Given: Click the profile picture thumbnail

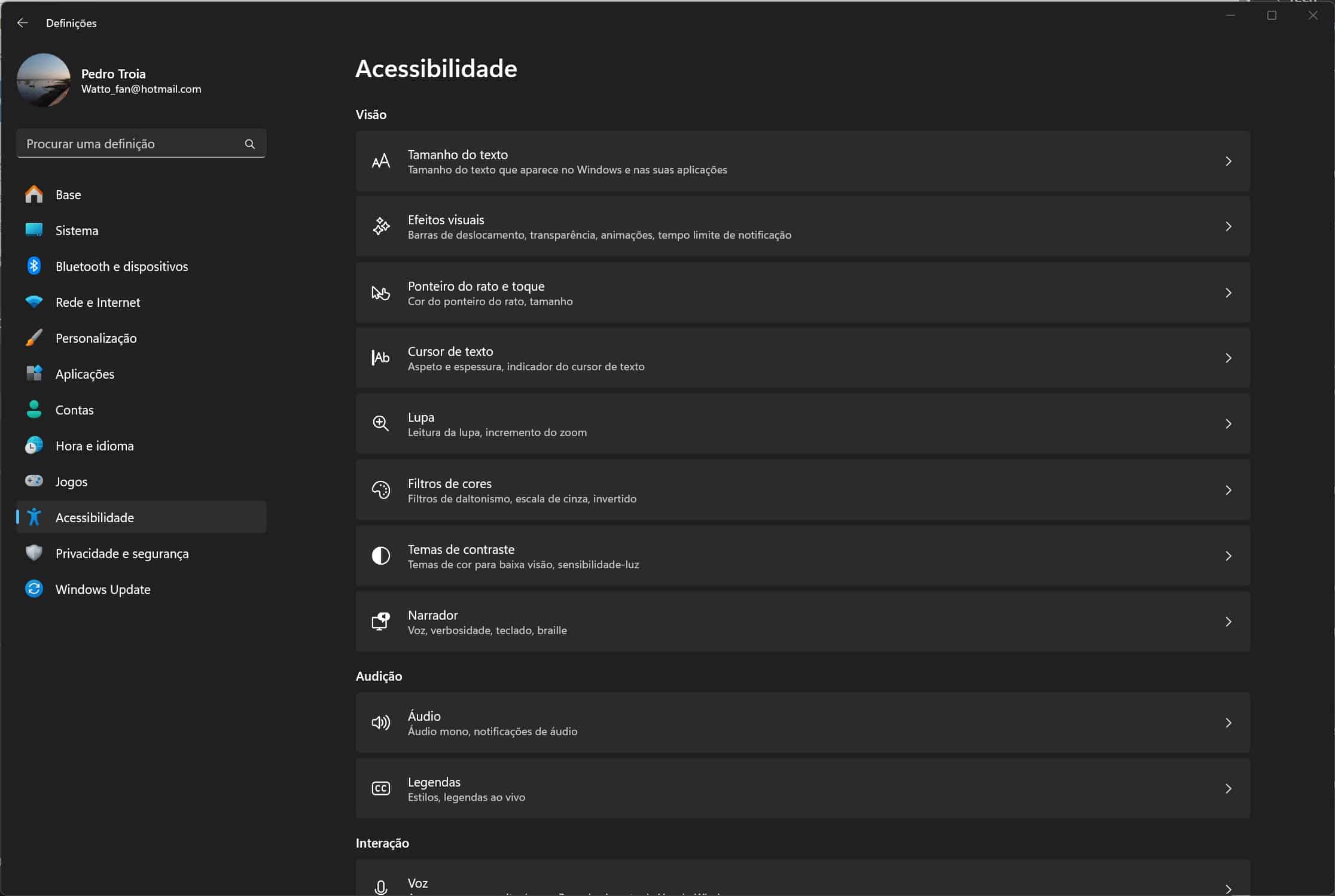Looking at the screenshot, I should pyautogui.click(x=44, y=81).
